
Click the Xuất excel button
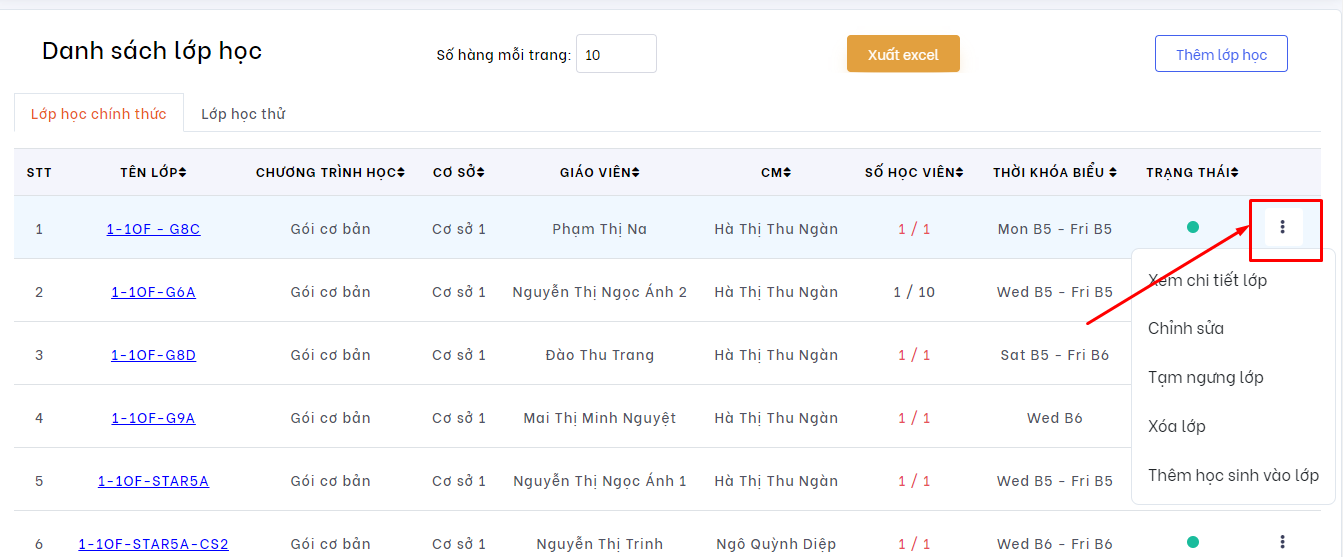[903, 54]
